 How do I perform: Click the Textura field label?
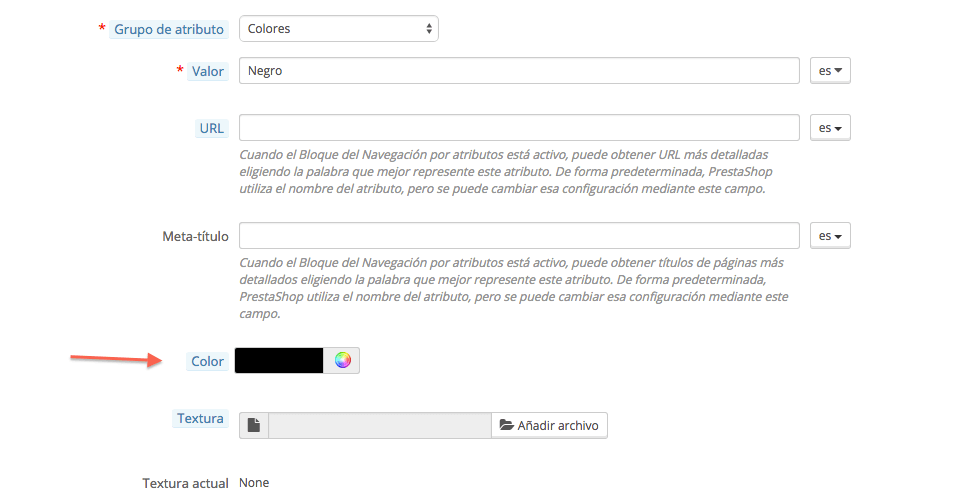click(x=200, y=418)
